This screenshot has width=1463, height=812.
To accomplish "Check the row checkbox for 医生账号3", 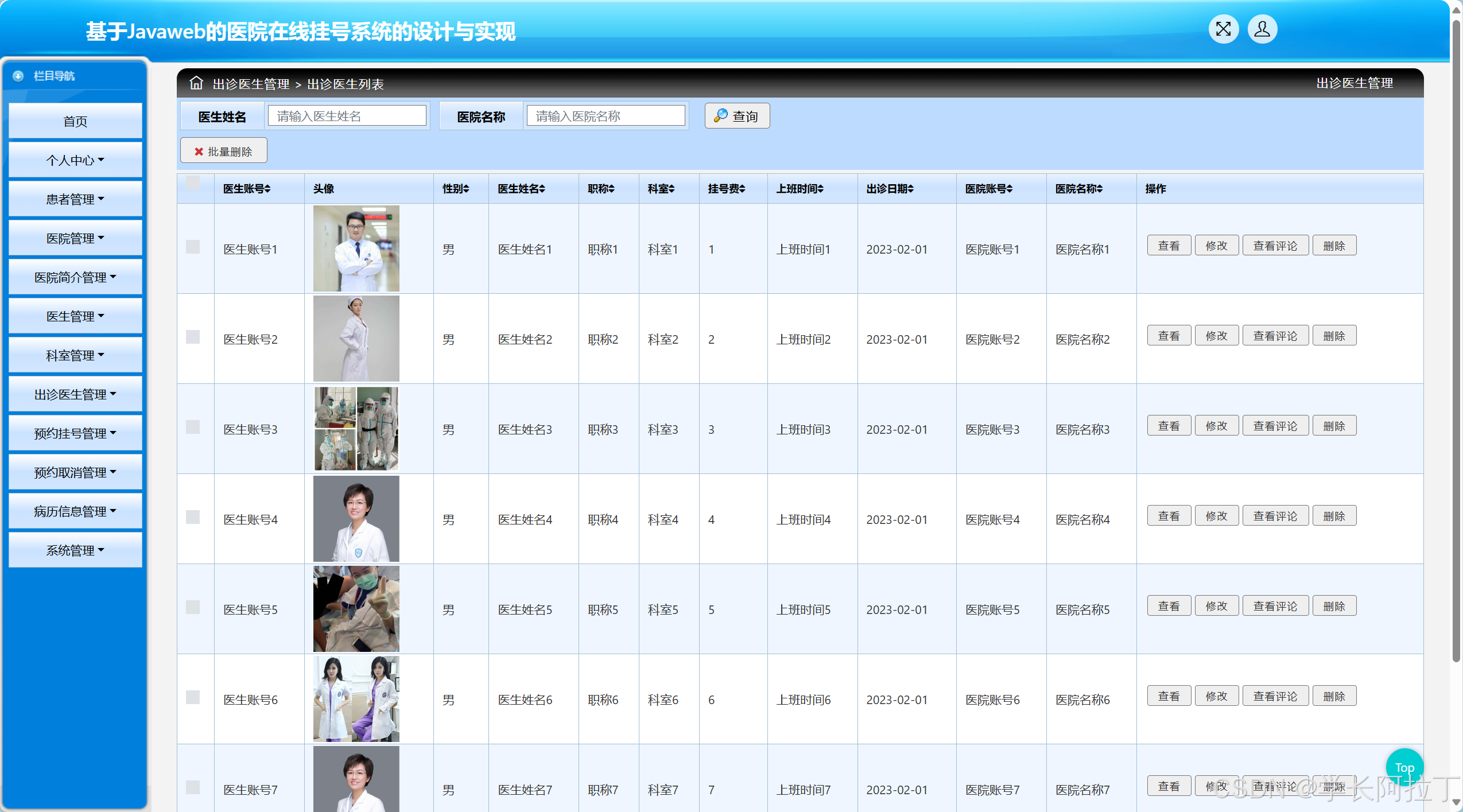I will click(193, 427).
